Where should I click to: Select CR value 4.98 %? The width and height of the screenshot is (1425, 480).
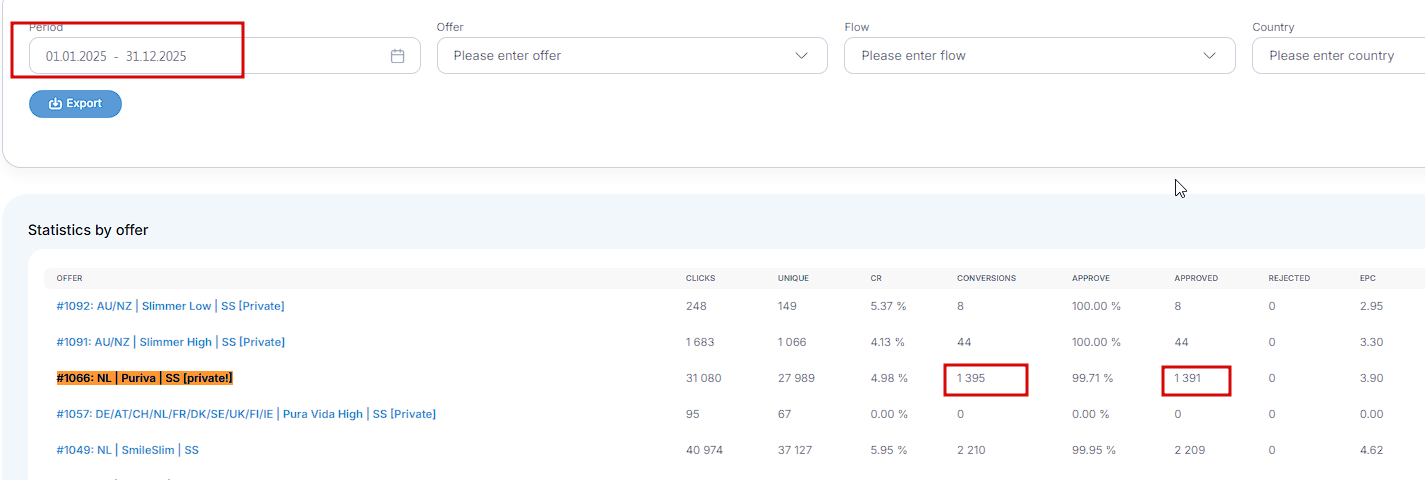pyautogui.click(x=889, y=378)
